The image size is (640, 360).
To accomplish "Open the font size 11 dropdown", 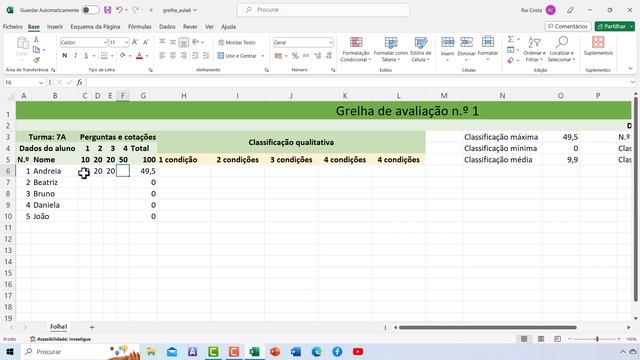I will (x=127, y=42).
